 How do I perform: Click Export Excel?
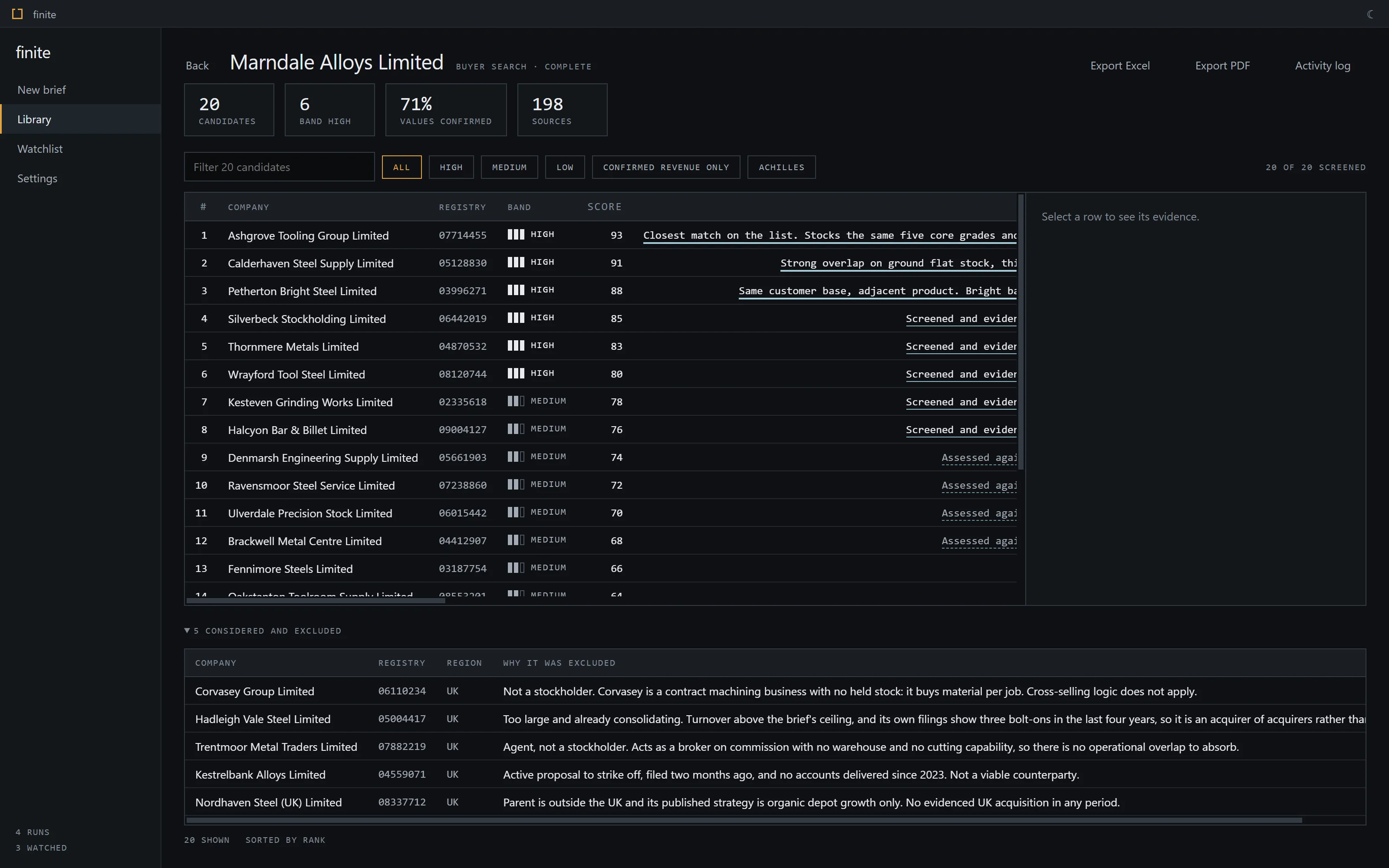pyautogui.click(x=1120, y=66)
